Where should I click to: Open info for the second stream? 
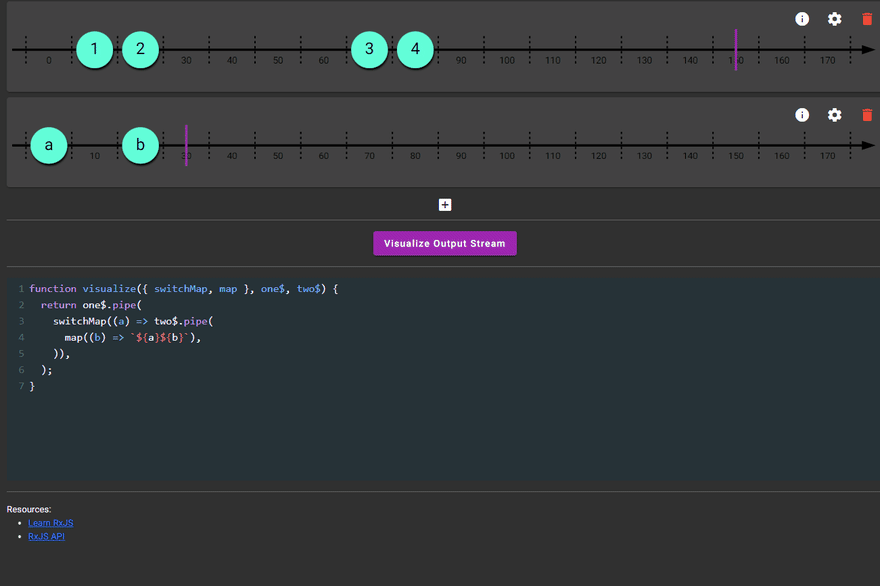tap(802, 115)
